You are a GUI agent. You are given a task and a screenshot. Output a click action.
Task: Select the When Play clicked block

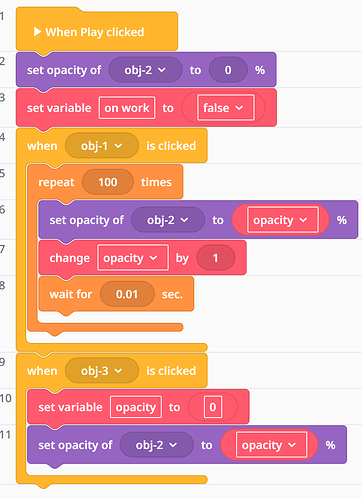click(x=97, y=31)
